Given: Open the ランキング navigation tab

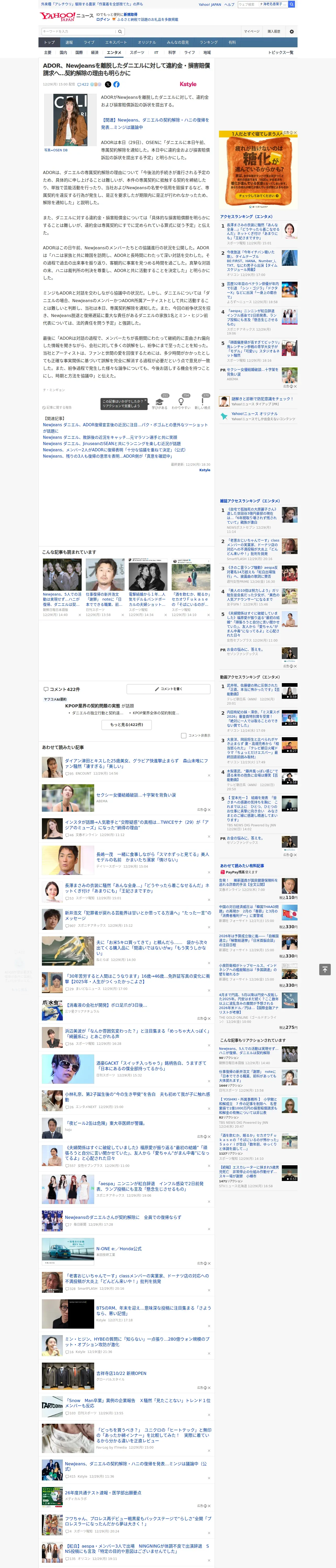Looking at the screenshot, I should 209,43.
